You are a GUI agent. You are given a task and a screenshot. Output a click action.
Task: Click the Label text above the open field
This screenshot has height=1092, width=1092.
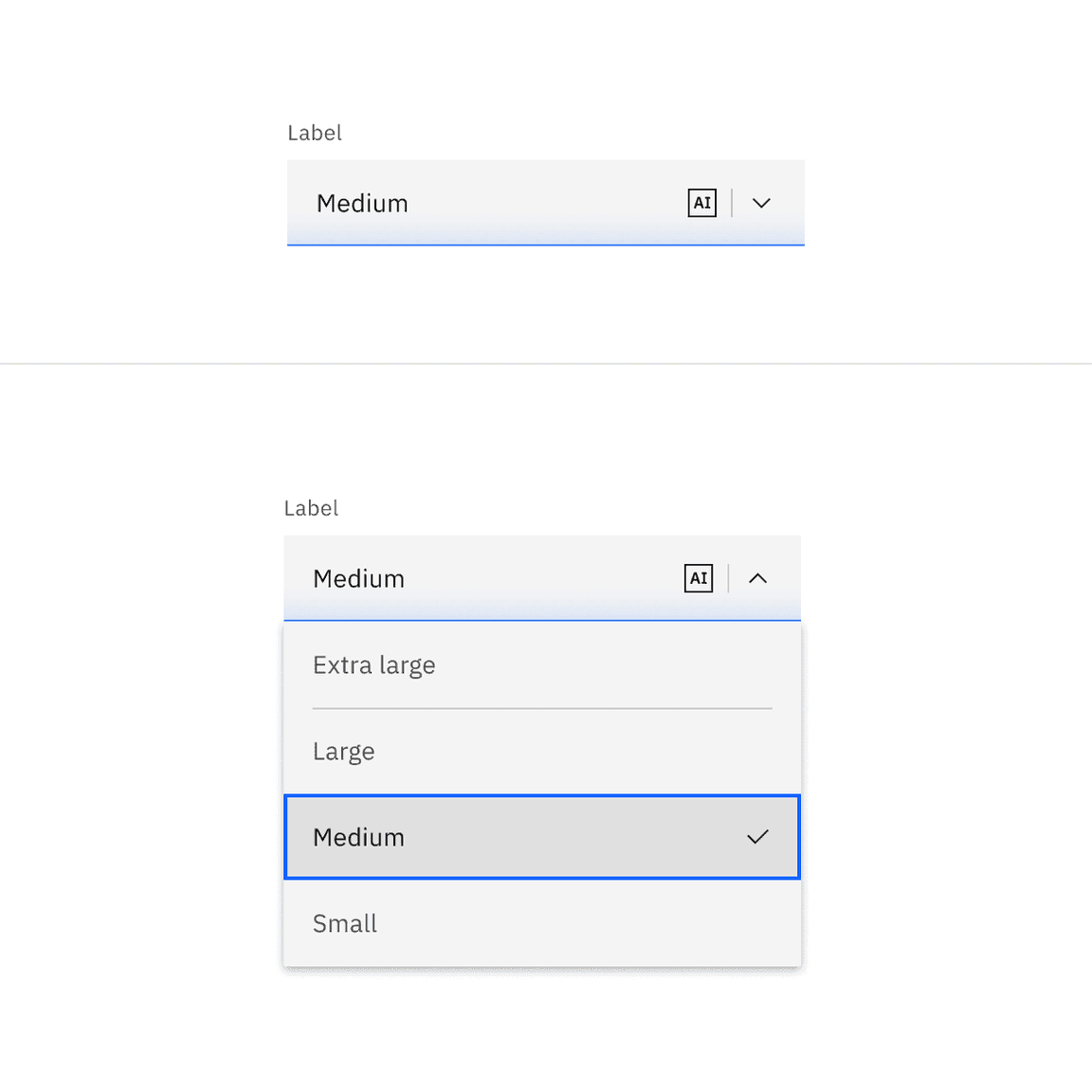coord(311,508)
